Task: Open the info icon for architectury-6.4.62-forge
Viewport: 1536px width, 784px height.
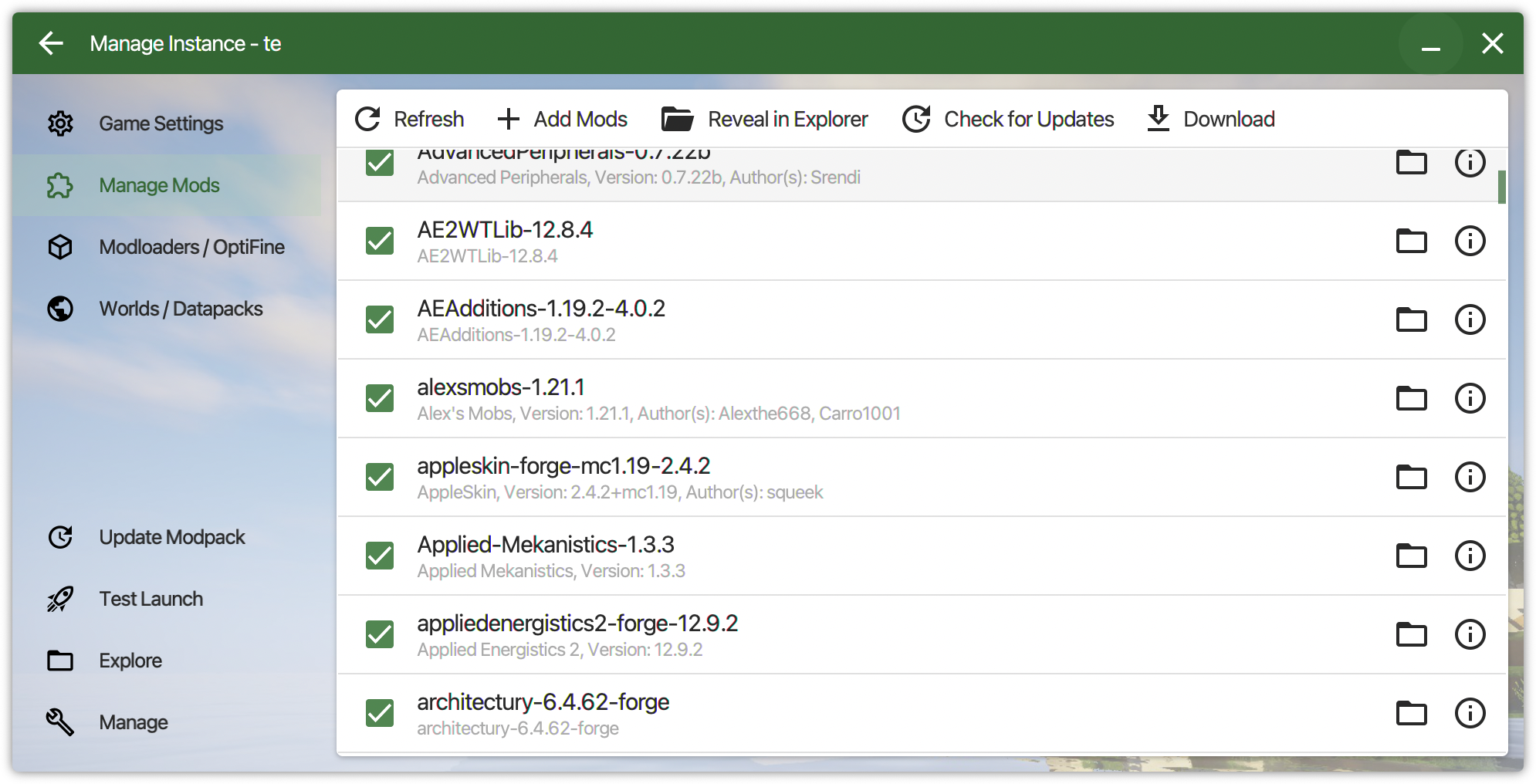Action: point(1470,713)
